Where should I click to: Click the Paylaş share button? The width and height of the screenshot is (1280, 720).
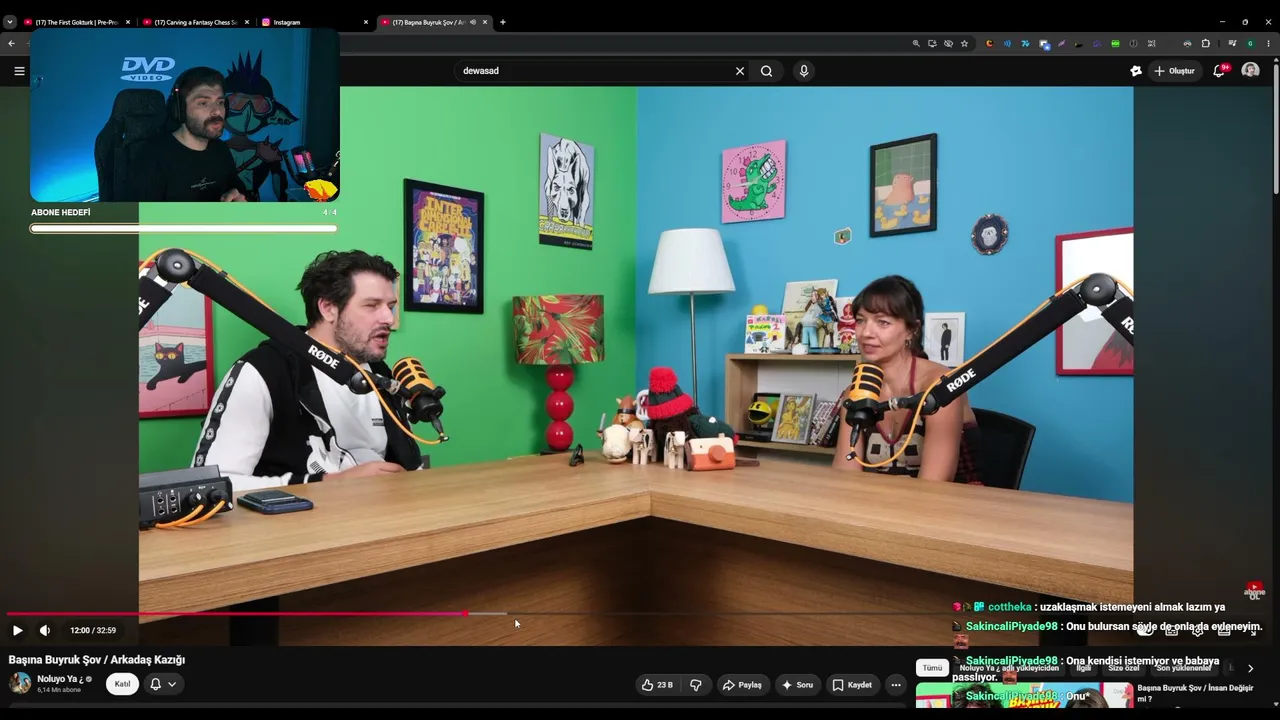(x=742, y=685)
